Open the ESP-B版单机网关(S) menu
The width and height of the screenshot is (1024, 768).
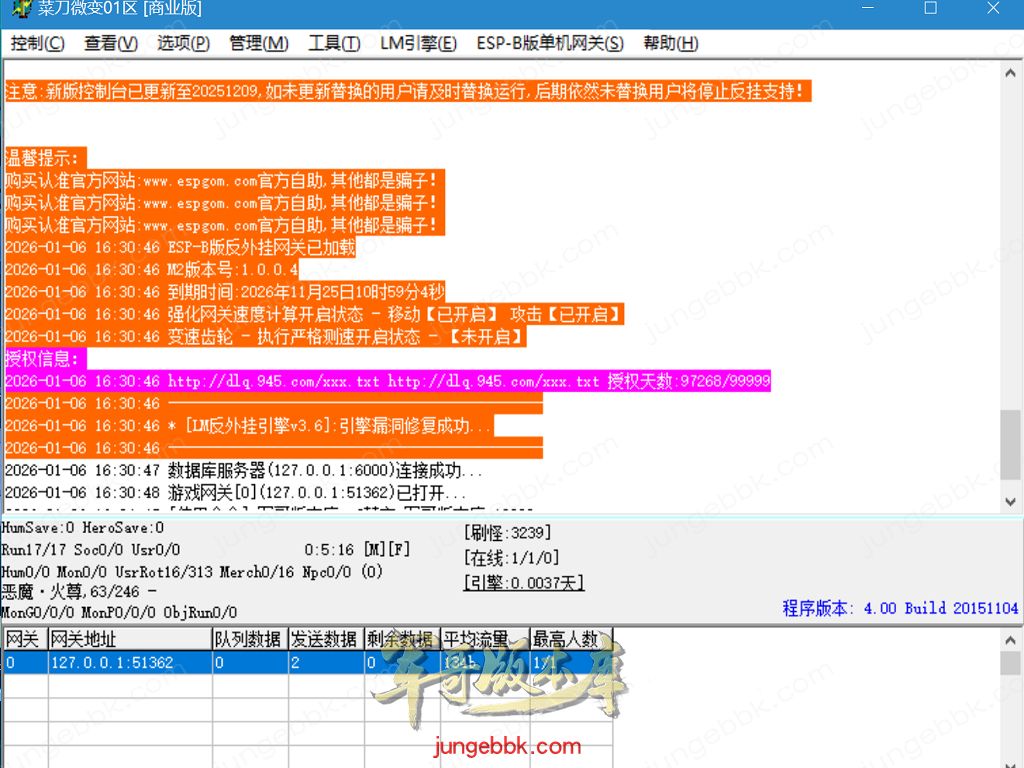(x=550, y=43)
